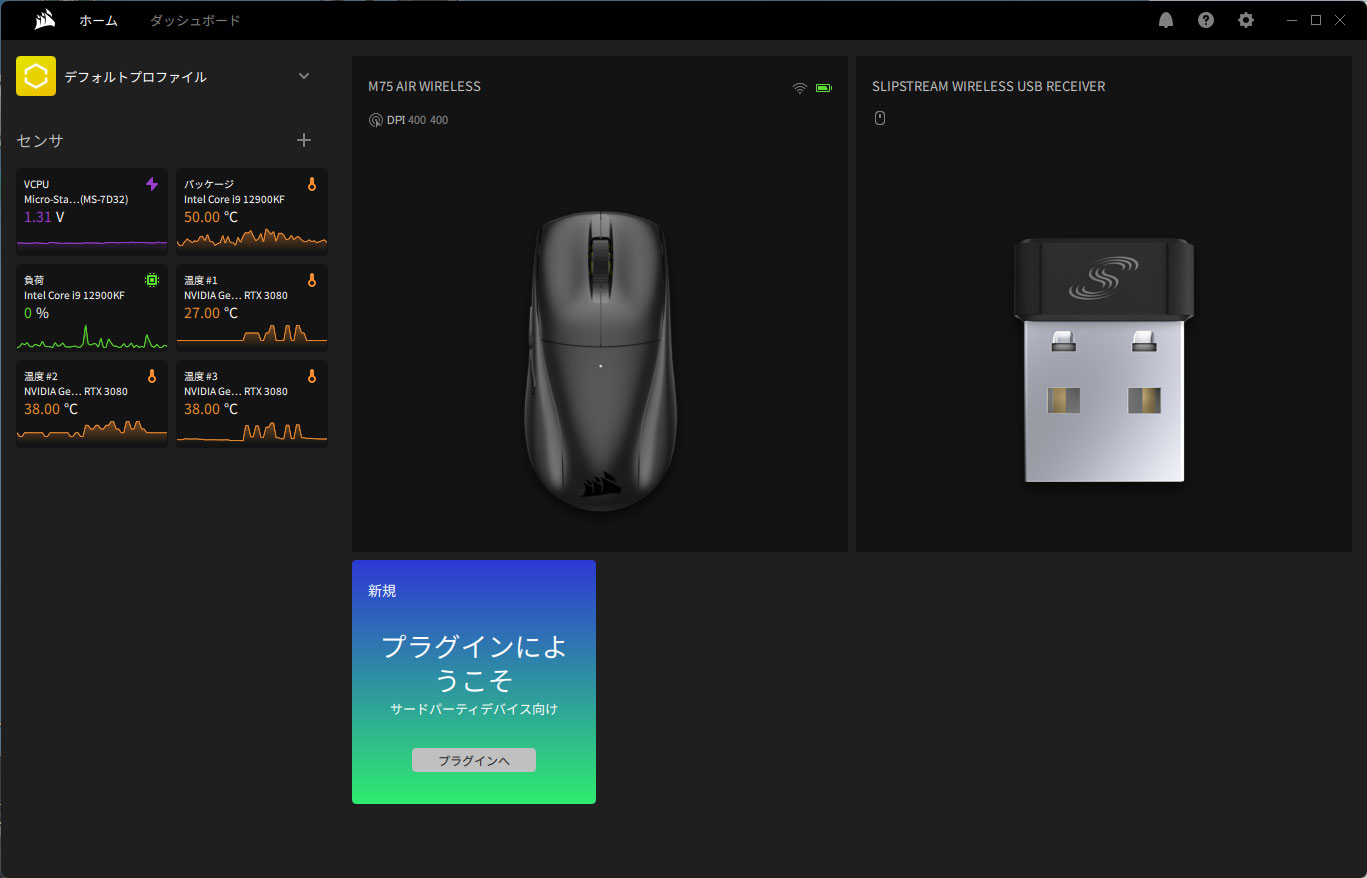Expand the デフォルトプロファイル profile dropdown
1367x878 pixels.
click(304, 76)
